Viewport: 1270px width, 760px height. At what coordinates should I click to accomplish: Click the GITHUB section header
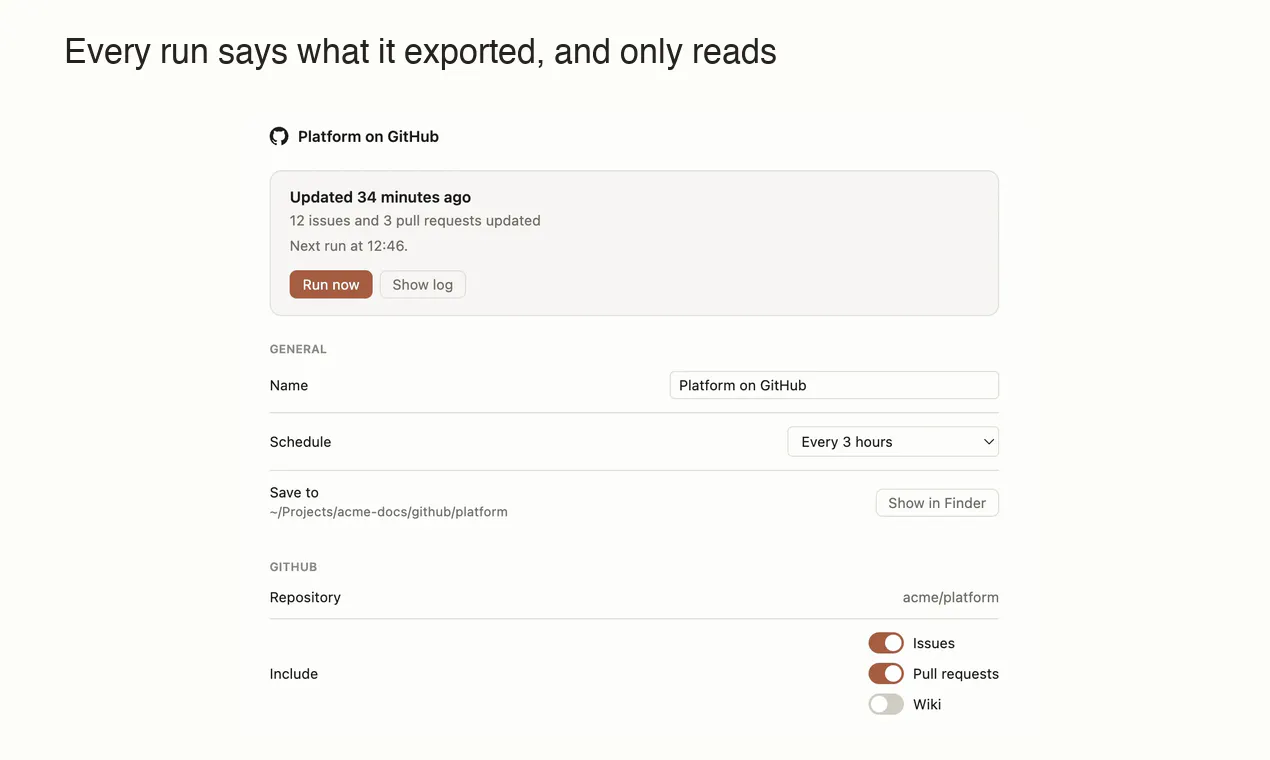[293, 567]
